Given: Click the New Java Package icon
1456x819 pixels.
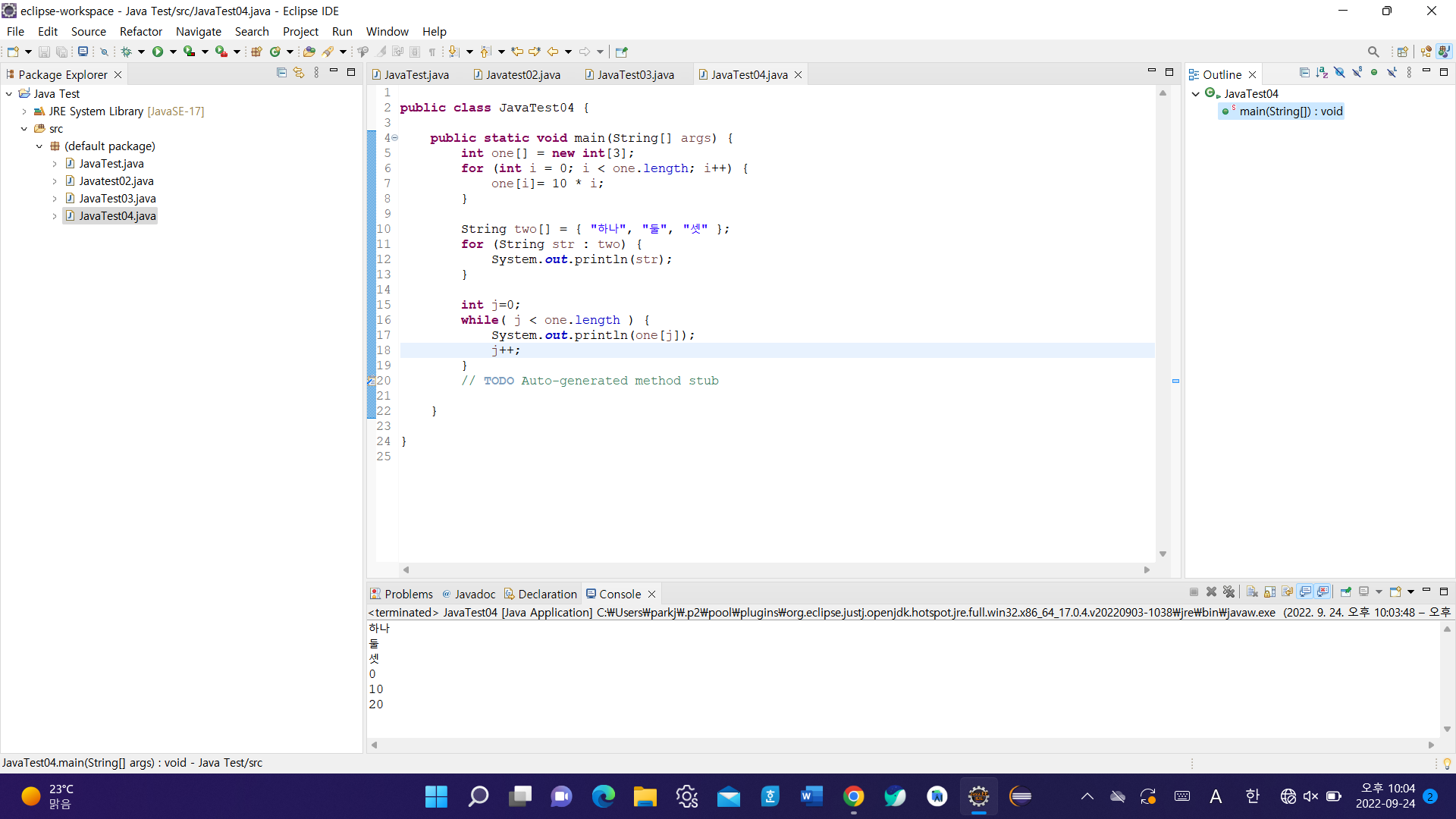Looking at the screenshot, I should (x=256, y=52).
